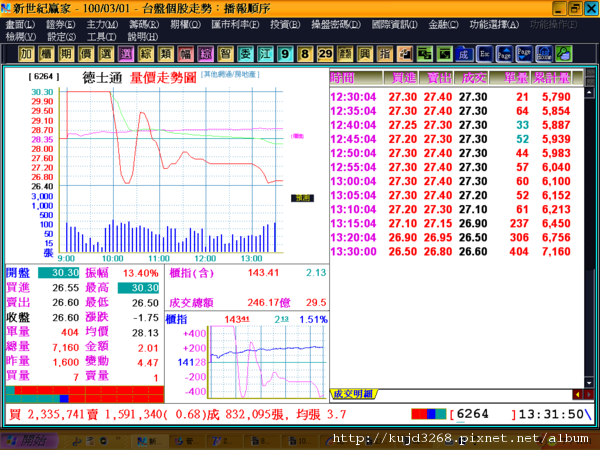Viewport: 600px width, 450px height.
Task: Click the 29 toolbar icon
Action: (325, 54)
